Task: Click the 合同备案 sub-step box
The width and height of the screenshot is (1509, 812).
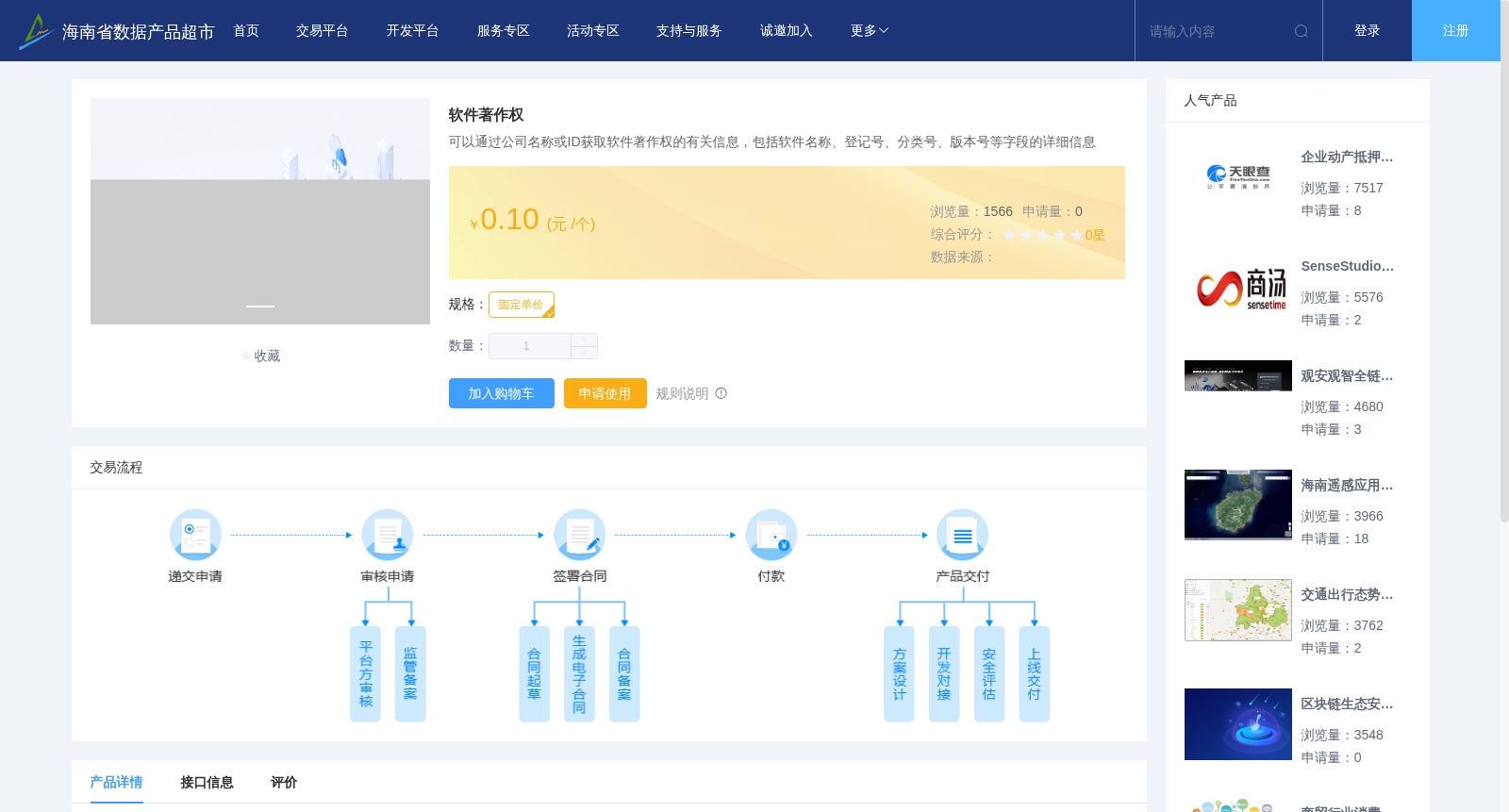Action: point(624,674)
